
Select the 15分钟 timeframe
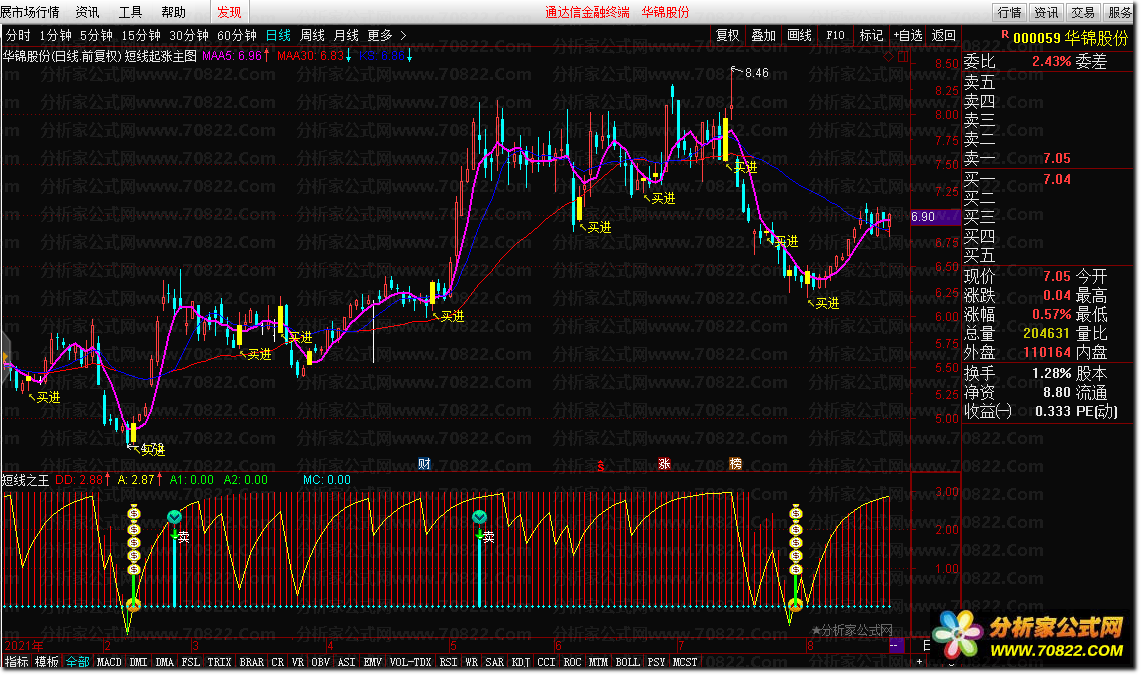pyautogui.click(x=141, y=35)
